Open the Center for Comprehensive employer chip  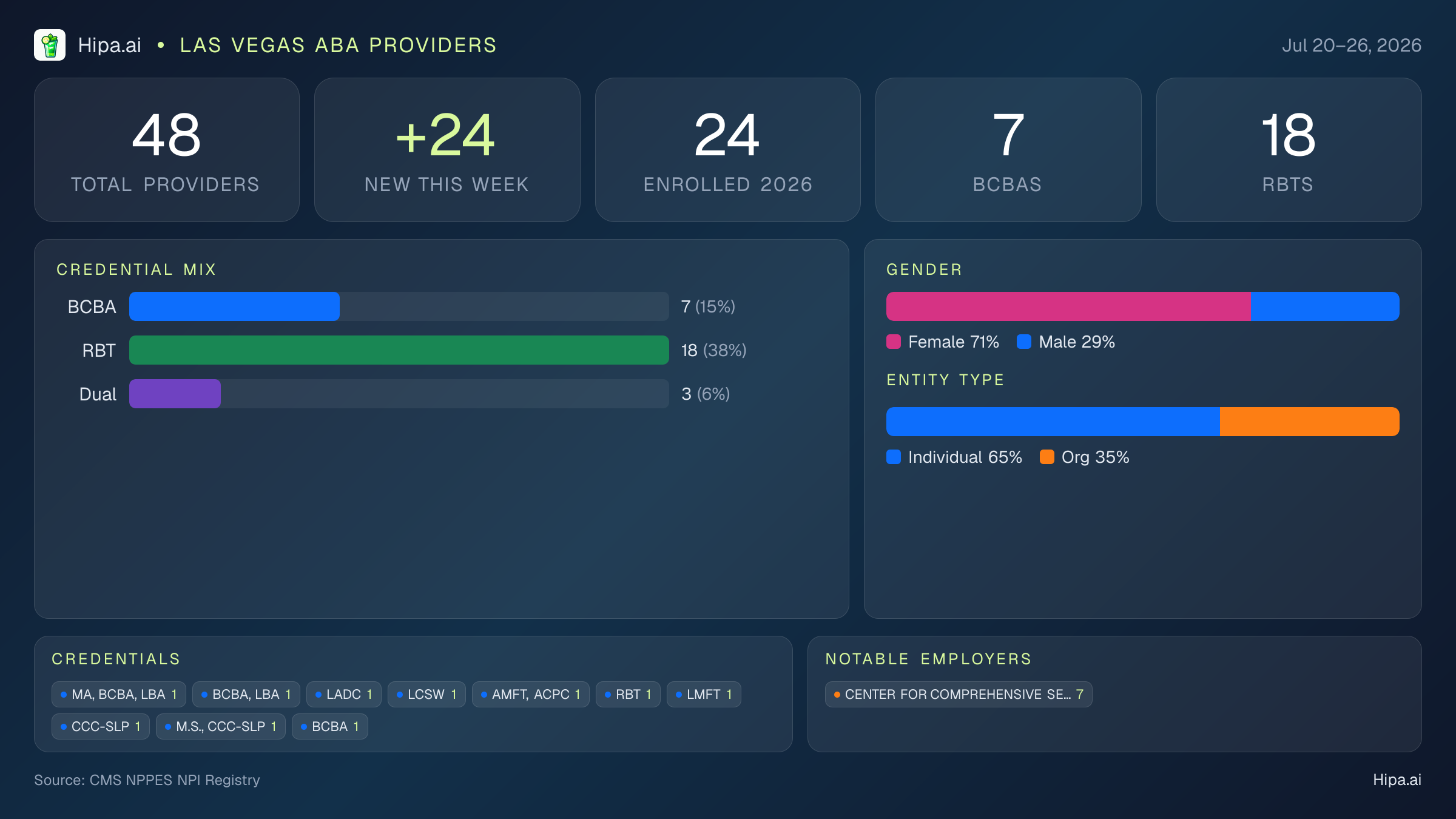(959, 694)
